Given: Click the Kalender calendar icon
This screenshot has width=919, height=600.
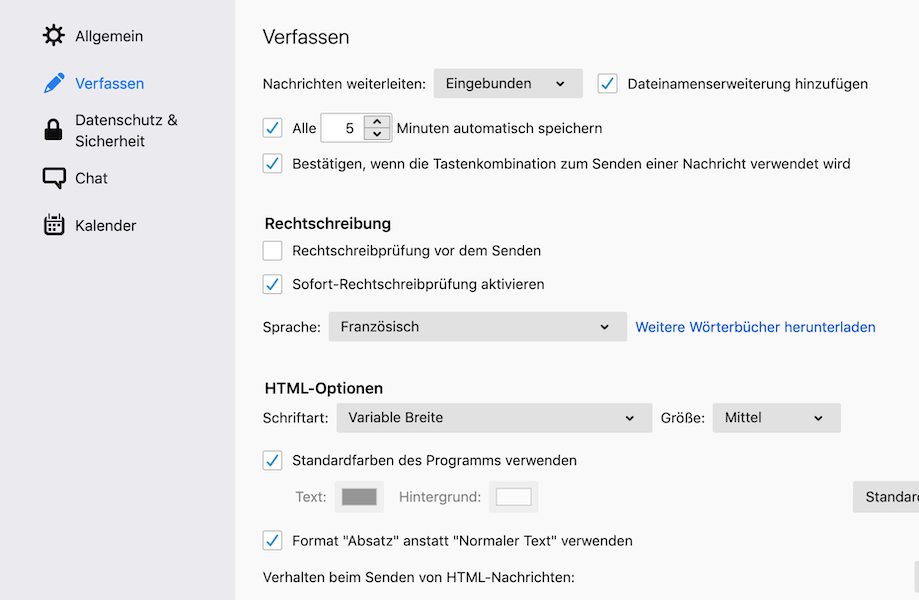Looking at the screenshot, I should (x=54, y=225).
